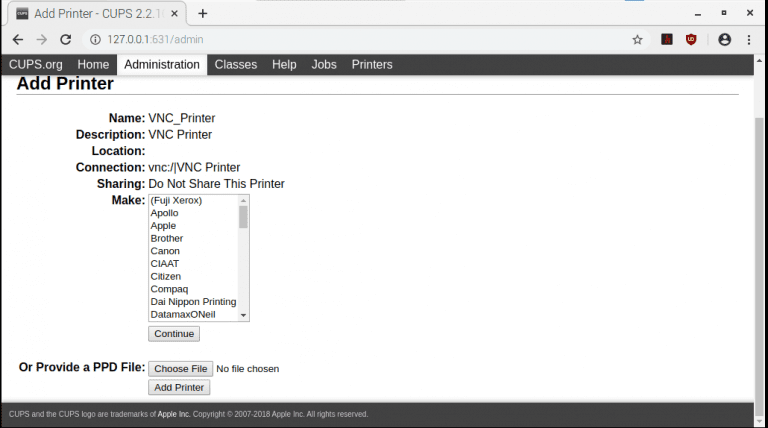Viewport: 768px width, 428px height.
Task: Open the Chrome three-dot menu
Action: click(750, 40)
